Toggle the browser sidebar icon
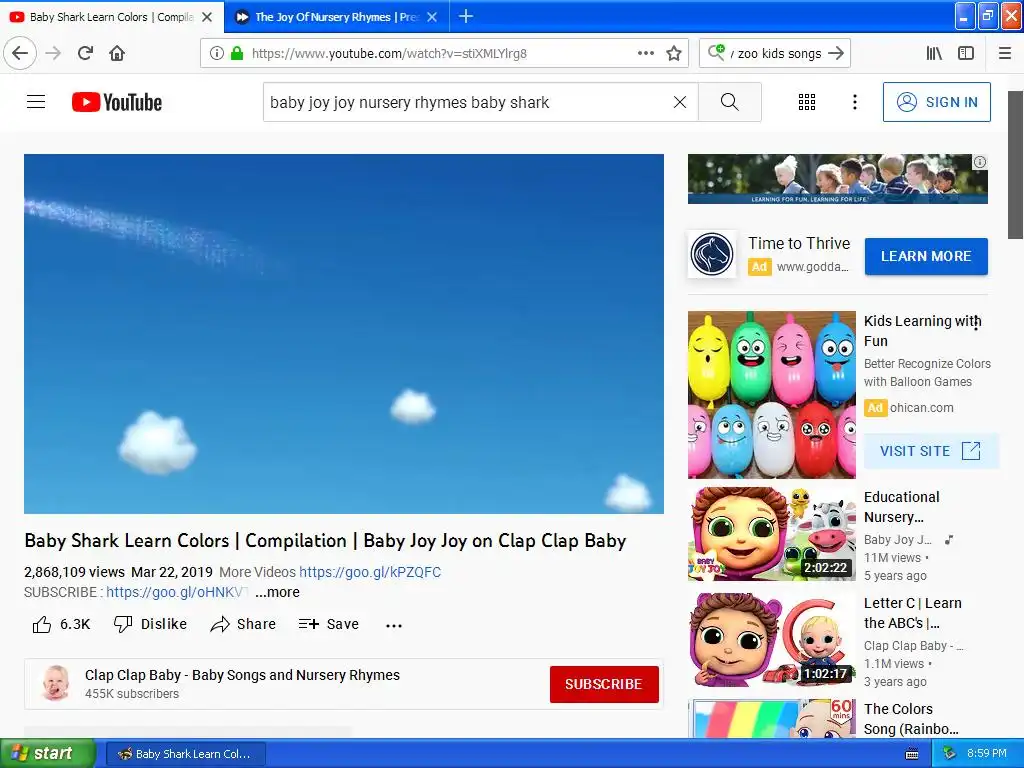 click(x=966, y=53)
